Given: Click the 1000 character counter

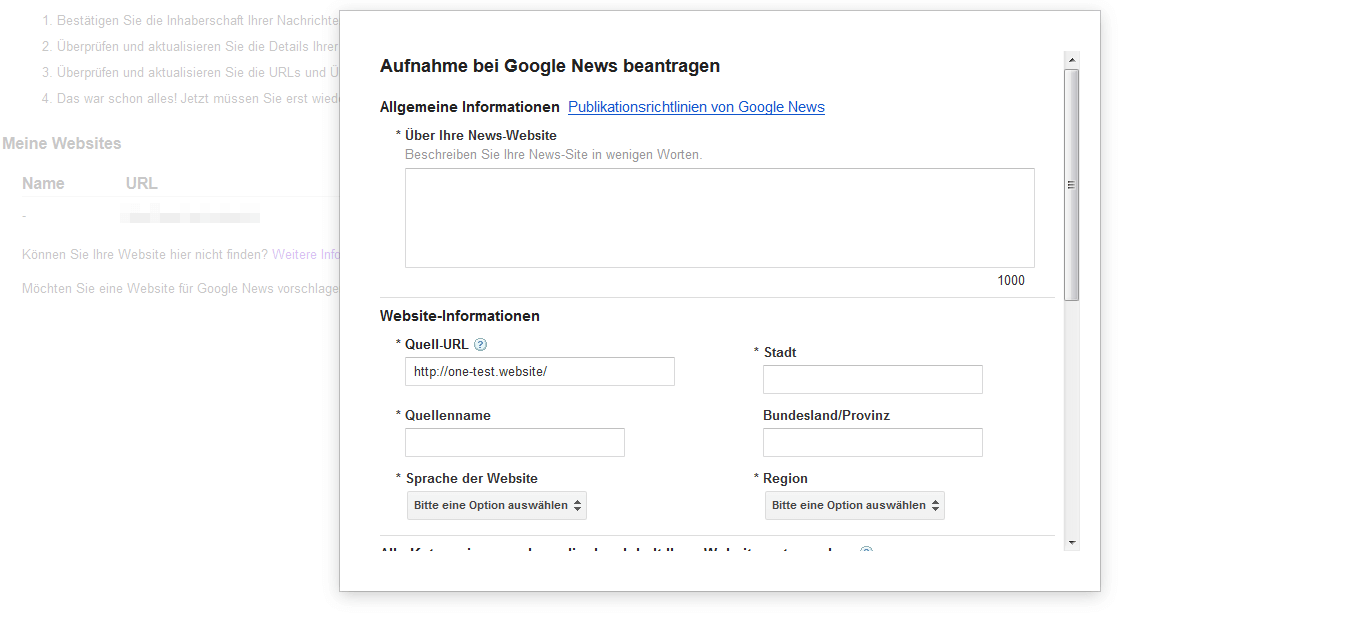Looking at the screenshot, I should click(x=1011, y=281).
